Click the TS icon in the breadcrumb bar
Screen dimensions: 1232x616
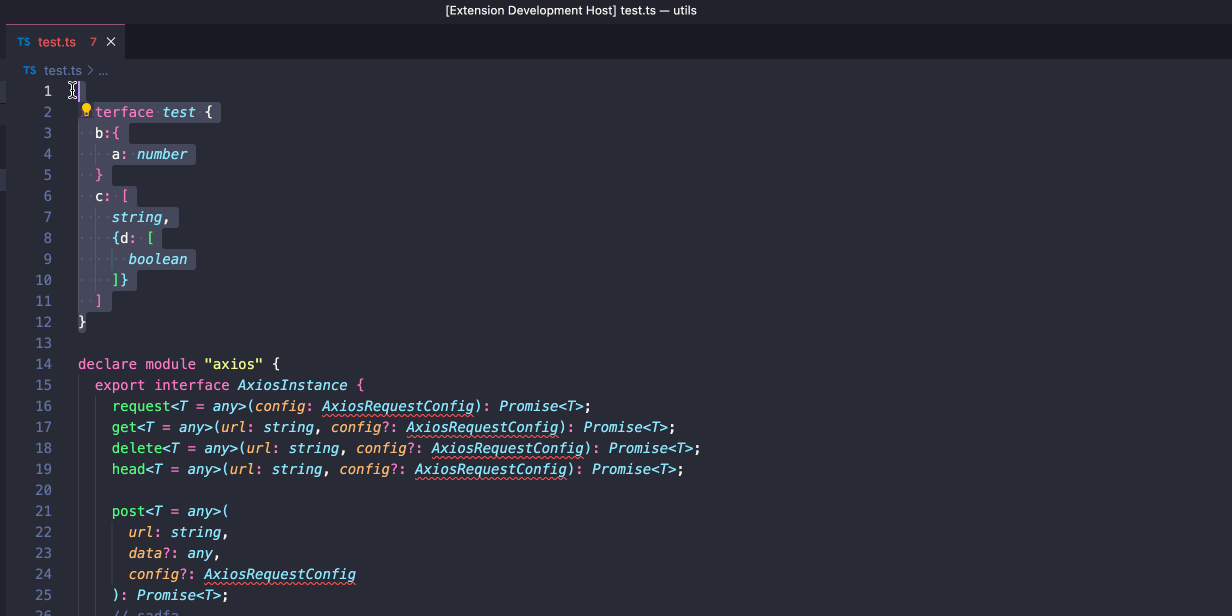pos(29,70)
